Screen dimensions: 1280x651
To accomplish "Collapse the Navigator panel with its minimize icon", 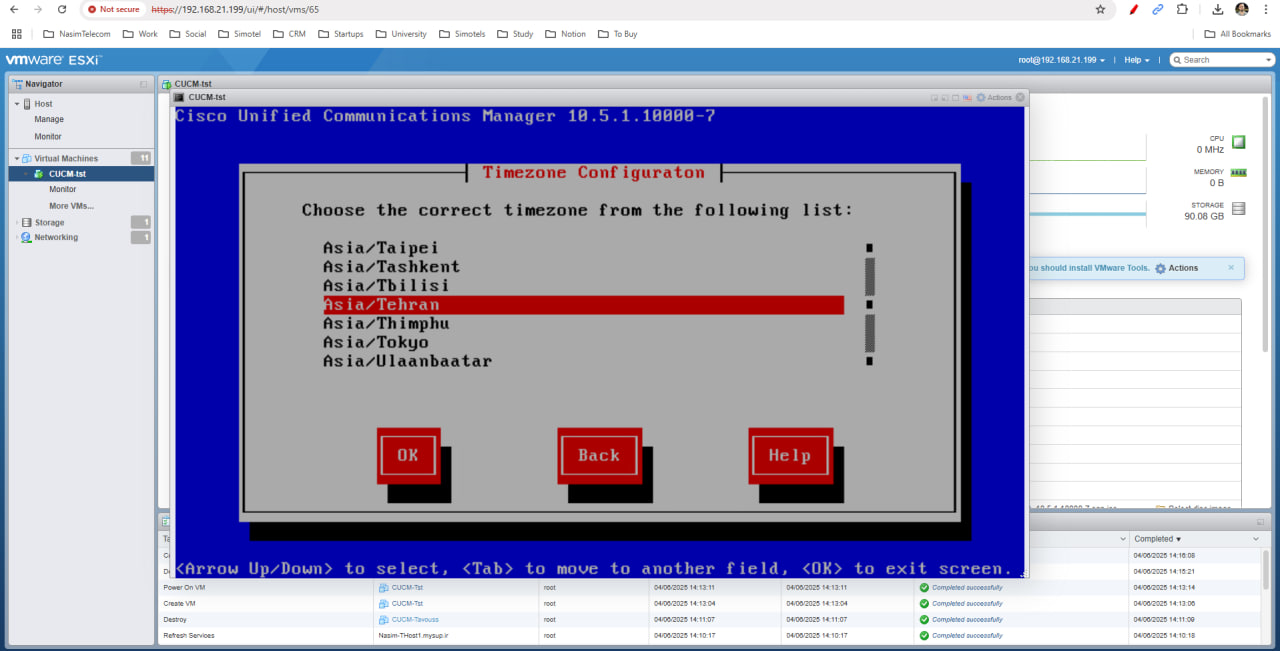I will (143, 84).
